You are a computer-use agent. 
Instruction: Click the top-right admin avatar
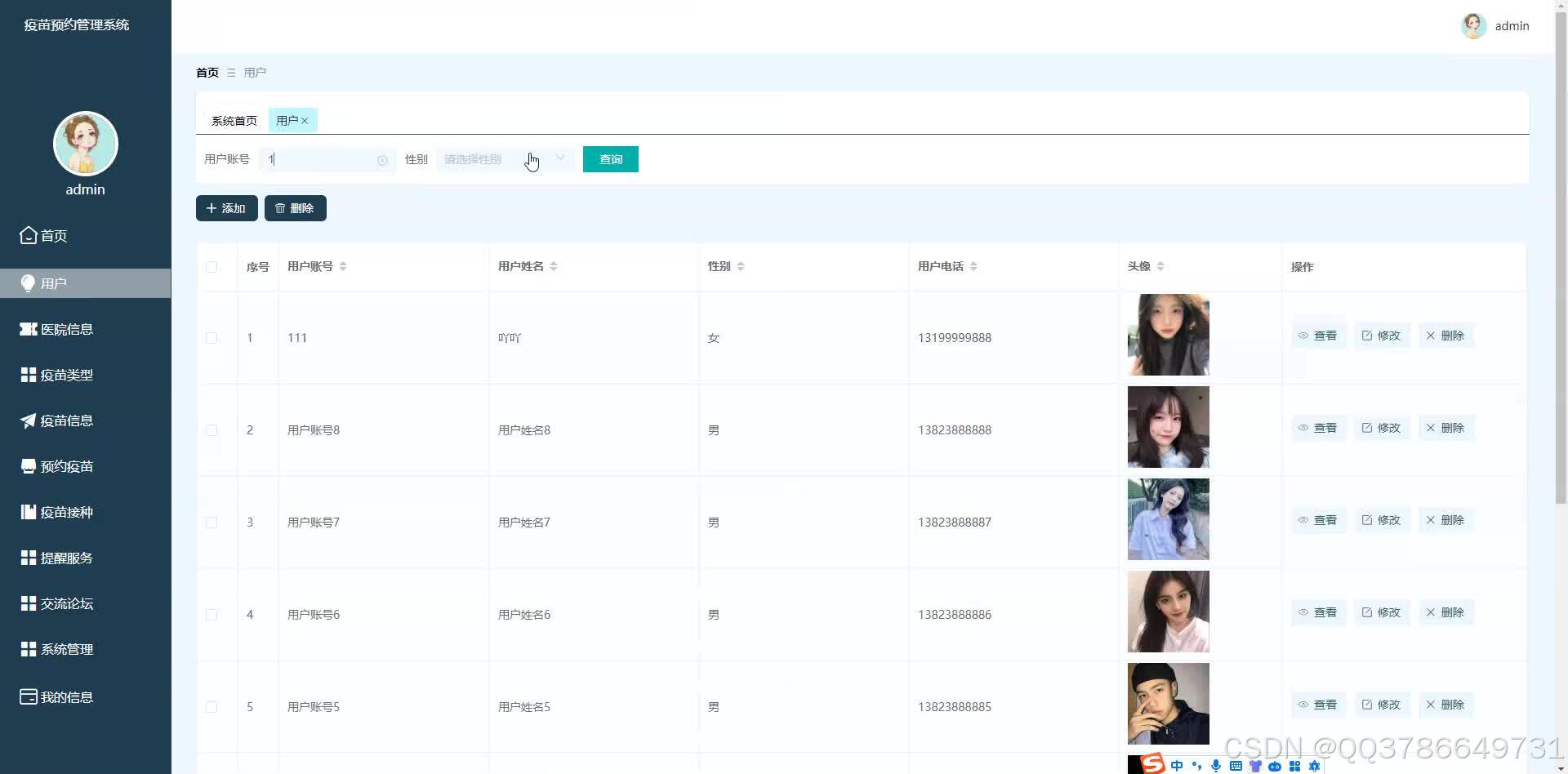pos(1473,26)
